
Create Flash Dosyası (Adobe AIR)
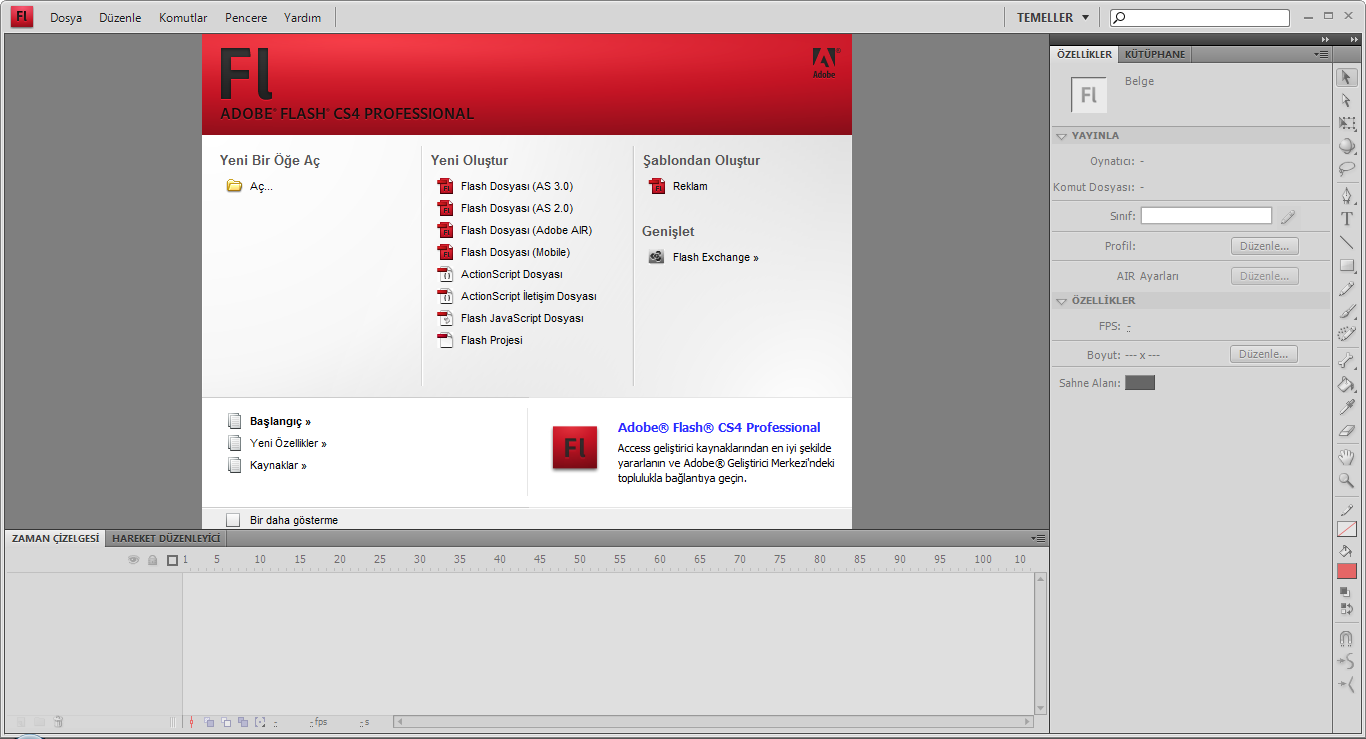[x=515, y=230]
